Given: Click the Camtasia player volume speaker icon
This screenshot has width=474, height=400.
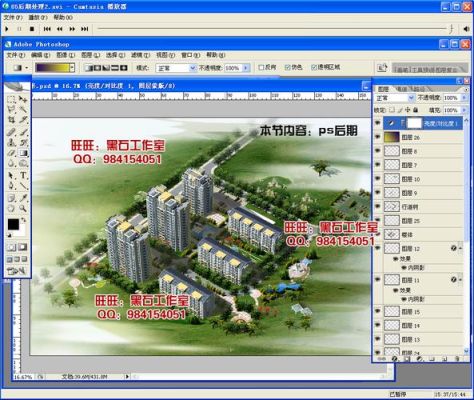Looking at the screenshot, I should pyautogui.click(x=466, y=29).
